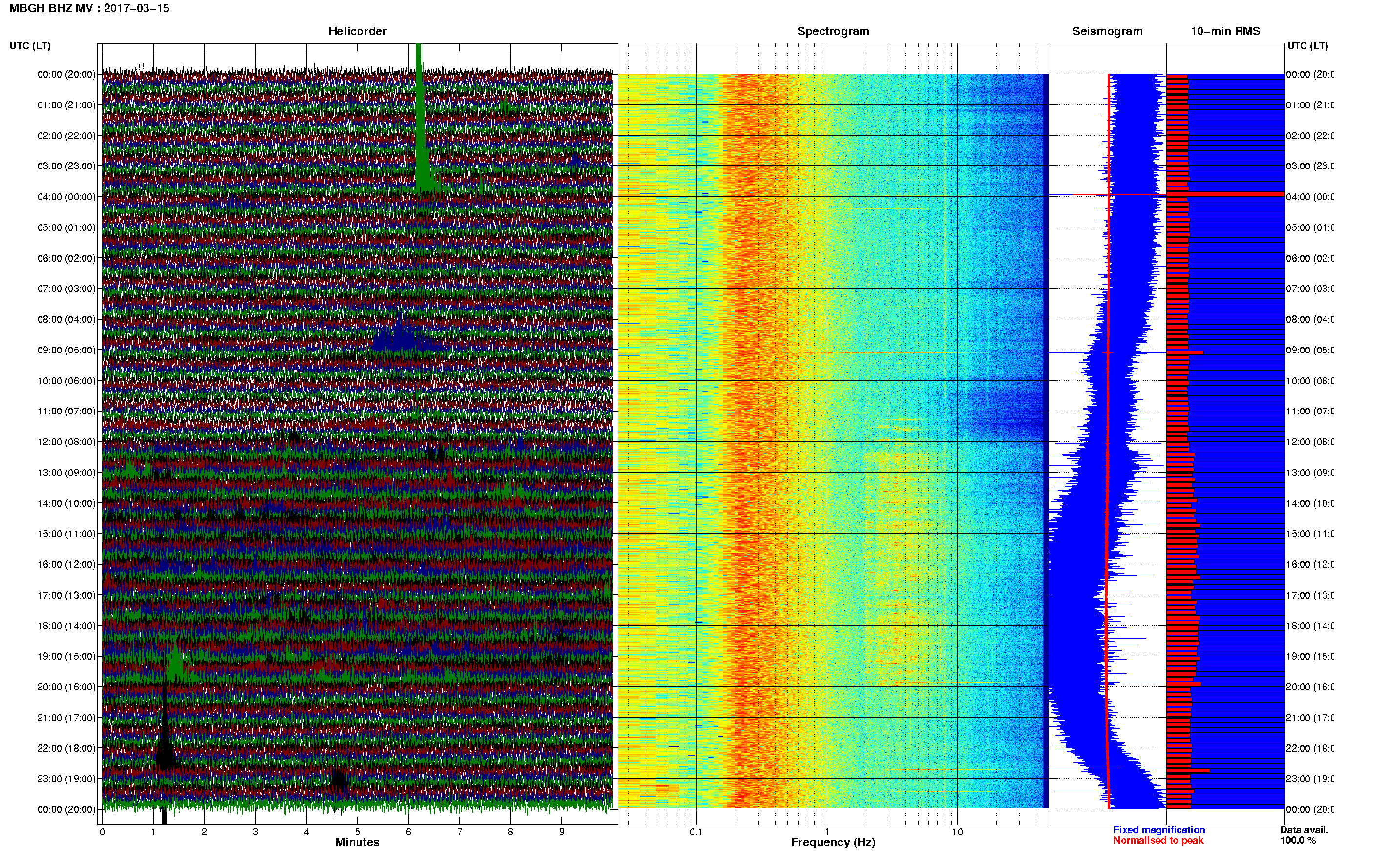This screenshot has height=868, width=1389.
Task: Click the left '17:00 (13:00)' time label
Action: point(66,595)
